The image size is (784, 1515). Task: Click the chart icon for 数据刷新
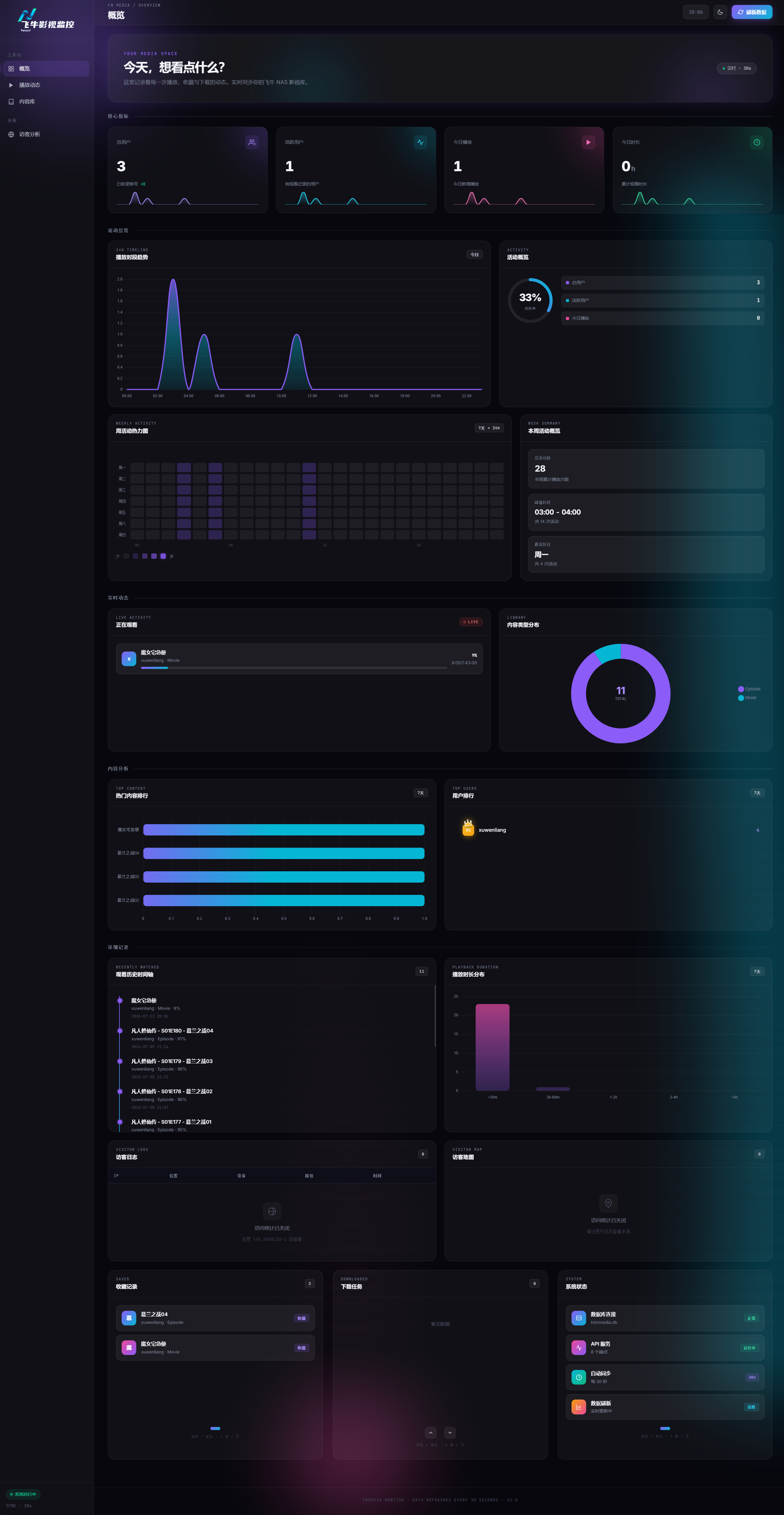tap(579, 1407)
